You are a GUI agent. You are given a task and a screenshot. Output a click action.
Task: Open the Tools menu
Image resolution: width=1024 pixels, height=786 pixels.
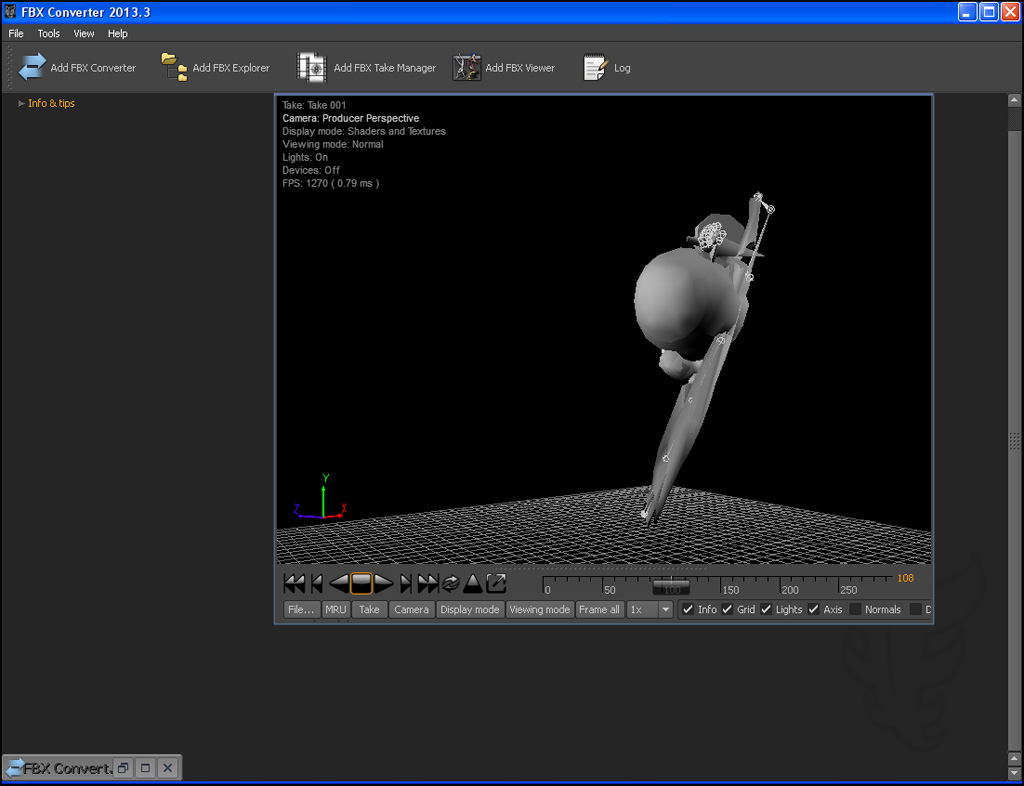(48, 33)
